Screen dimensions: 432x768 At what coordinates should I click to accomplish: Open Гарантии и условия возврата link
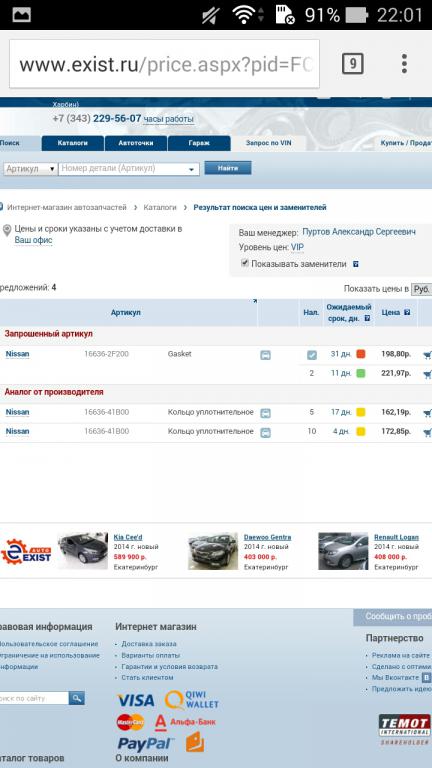[x=169, y=667]
